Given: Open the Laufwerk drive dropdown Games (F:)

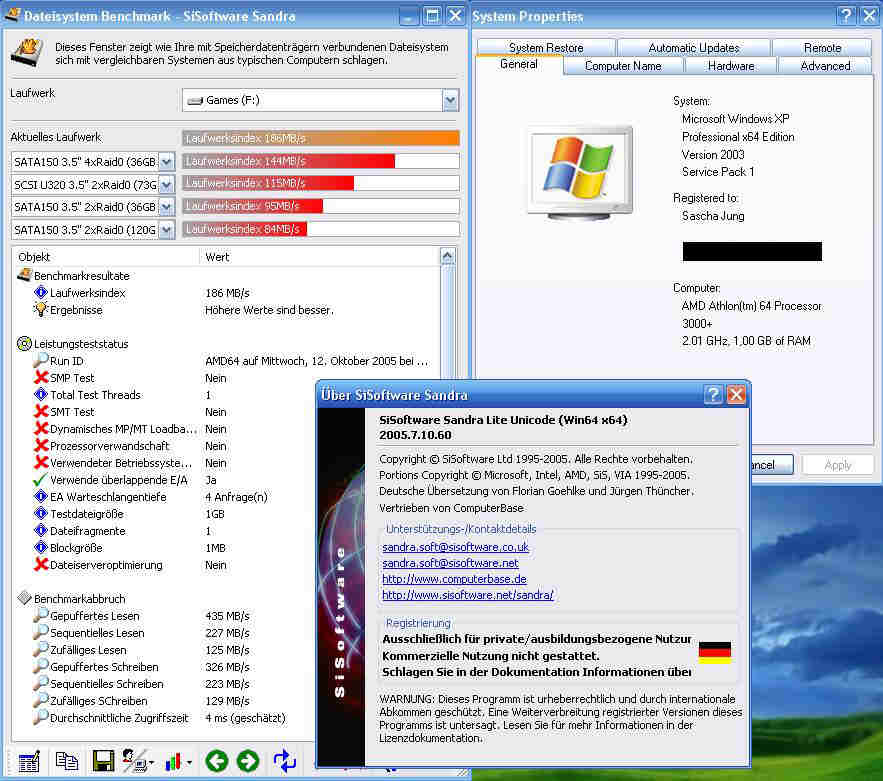Looking at the screenshot, I should pyautogui.click(x=450, y=100).
